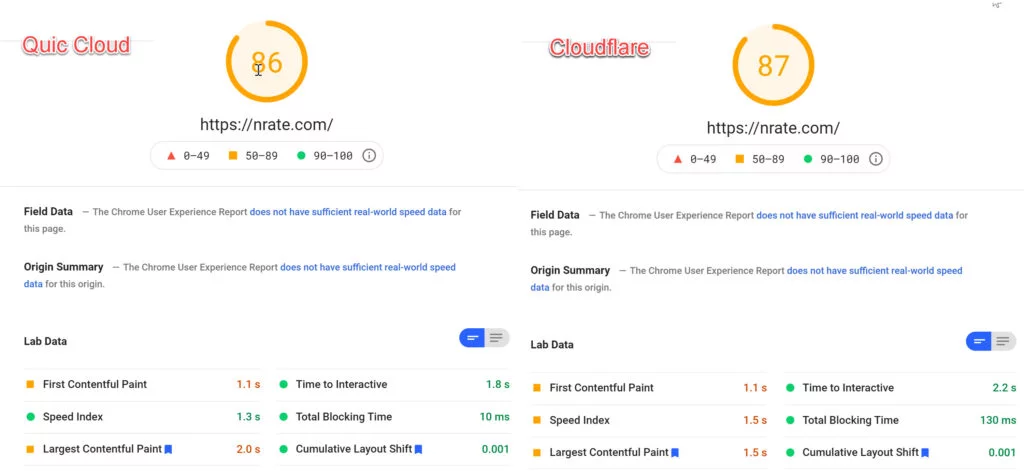1024x471 pixels.
Task: Click the red triangle 0-49 legend icon on Cloudflare
Action: pyautogui.click(x=678, y=159)
